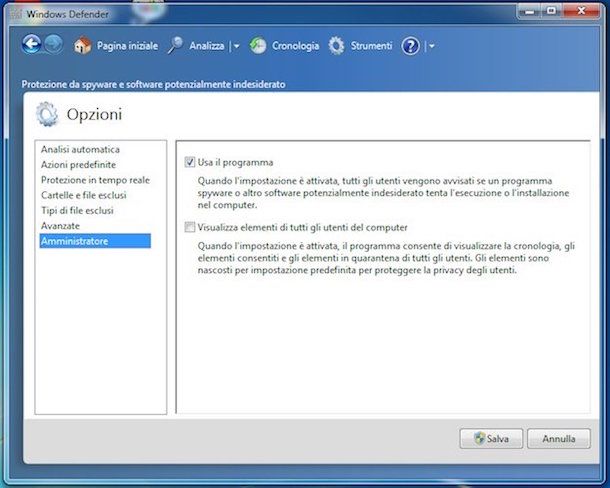Screen dimensions: 610x488
Task: Open Pagina iniziale from the toolbar
Action: click(x=127, y=46)
